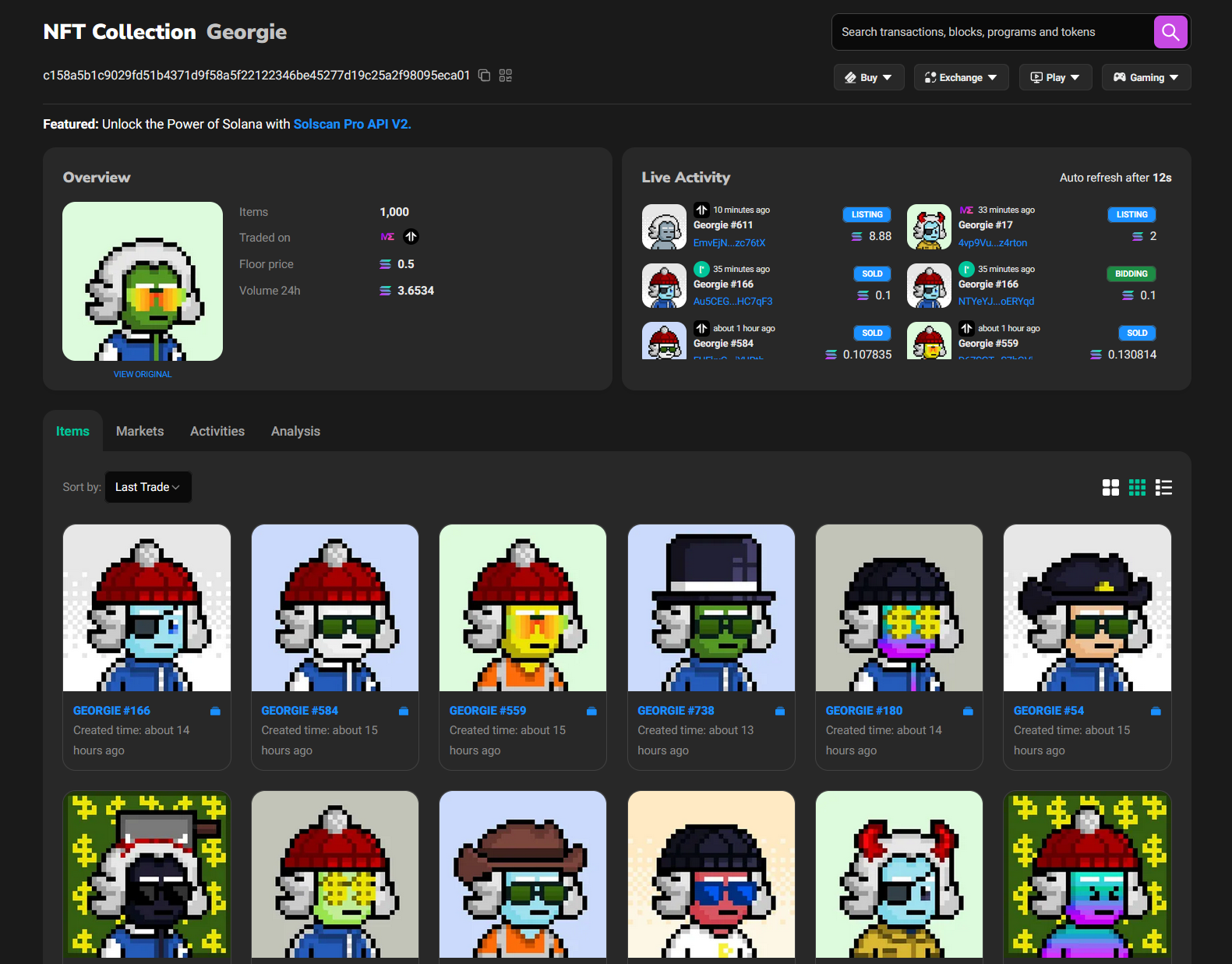Switch to the Analysis tab
Viewport: 1232px width, 964px height.
[295, 431]
